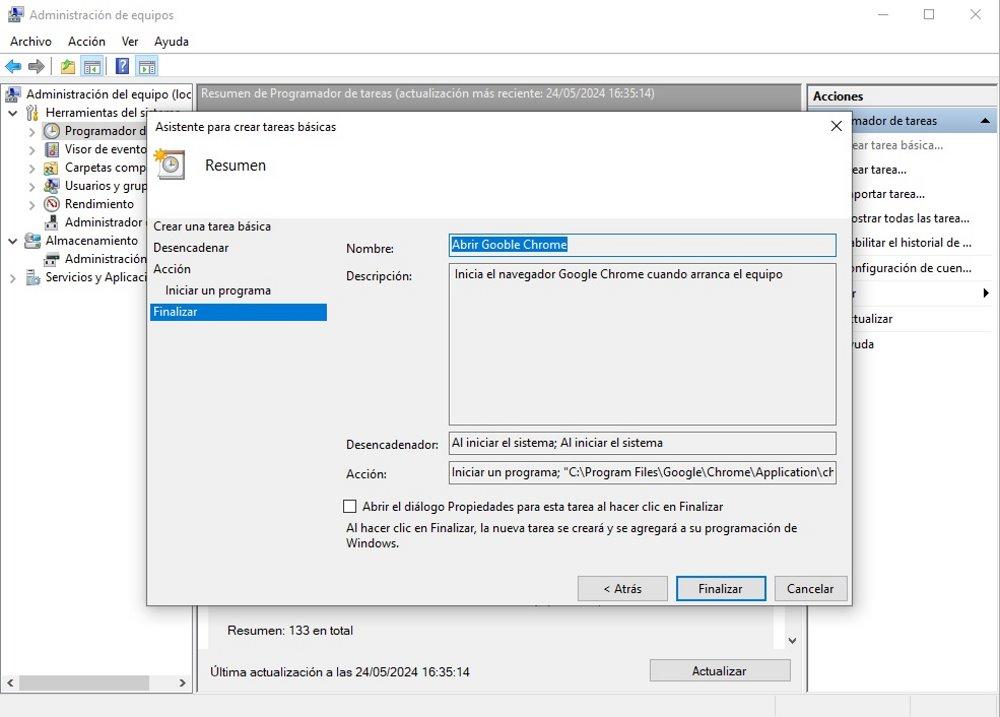Open the Programador de tareas icon
The width and height of the screenshot is (1000, 717).
[x=52, y=131]
